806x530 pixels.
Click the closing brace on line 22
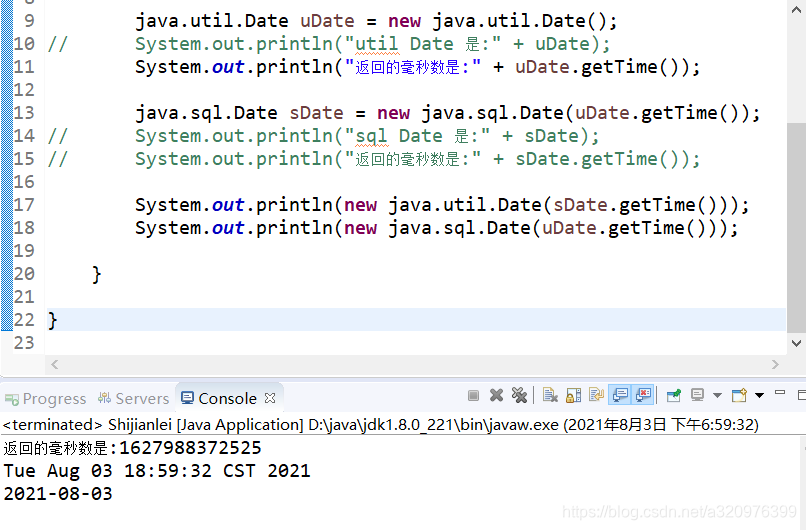coord(52,320)
